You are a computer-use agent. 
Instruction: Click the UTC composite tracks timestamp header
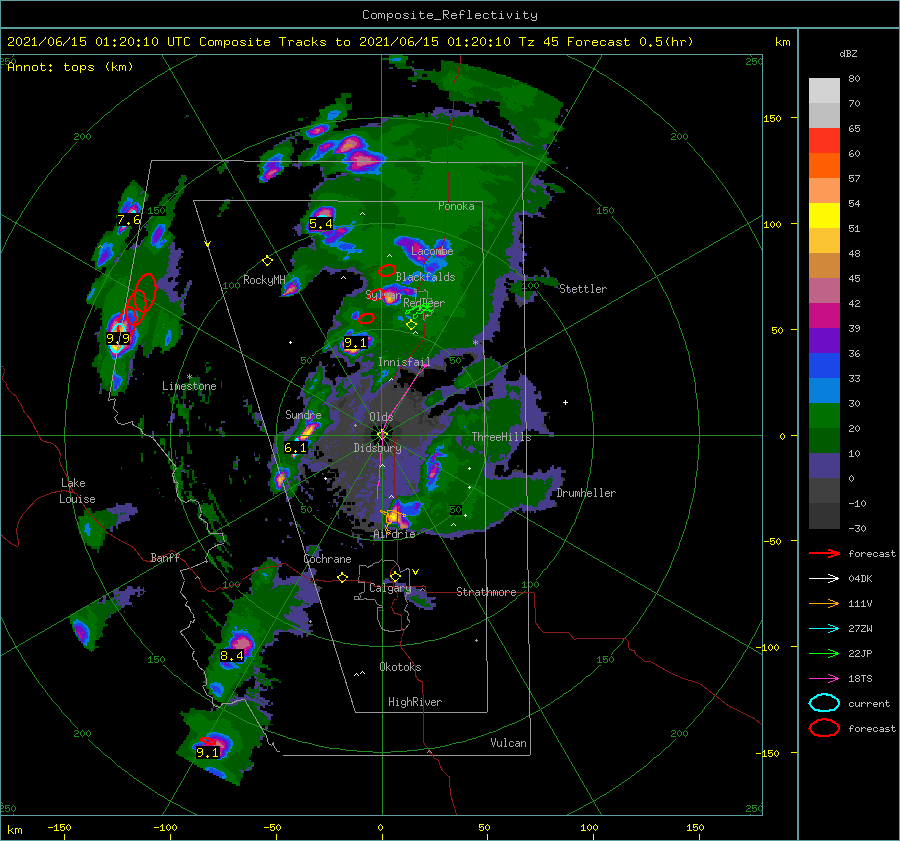pyautogui.click(x=350, y=42)
